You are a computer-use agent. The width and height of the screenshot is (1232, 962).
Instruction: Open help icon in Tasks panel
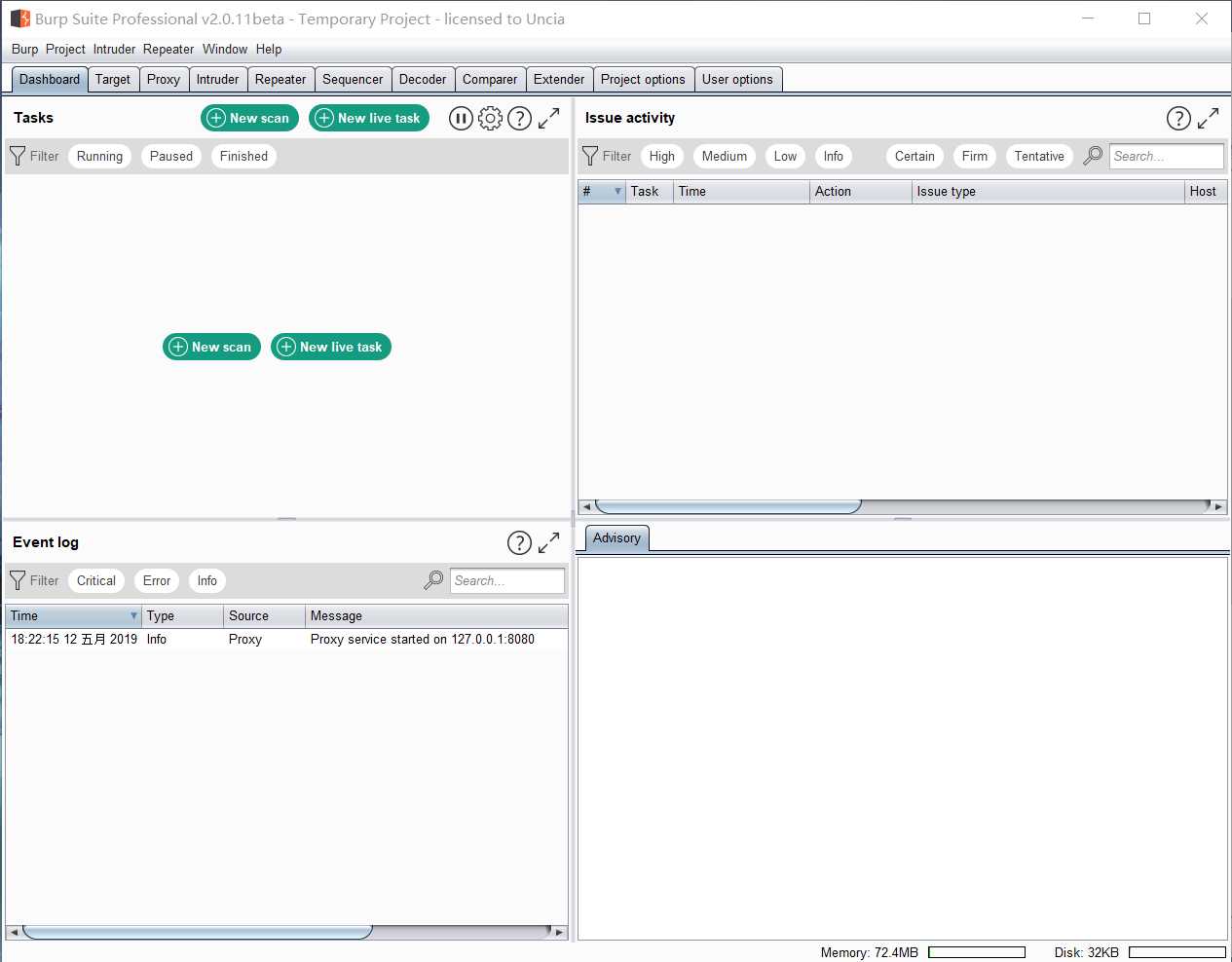[x=520, y=118]
